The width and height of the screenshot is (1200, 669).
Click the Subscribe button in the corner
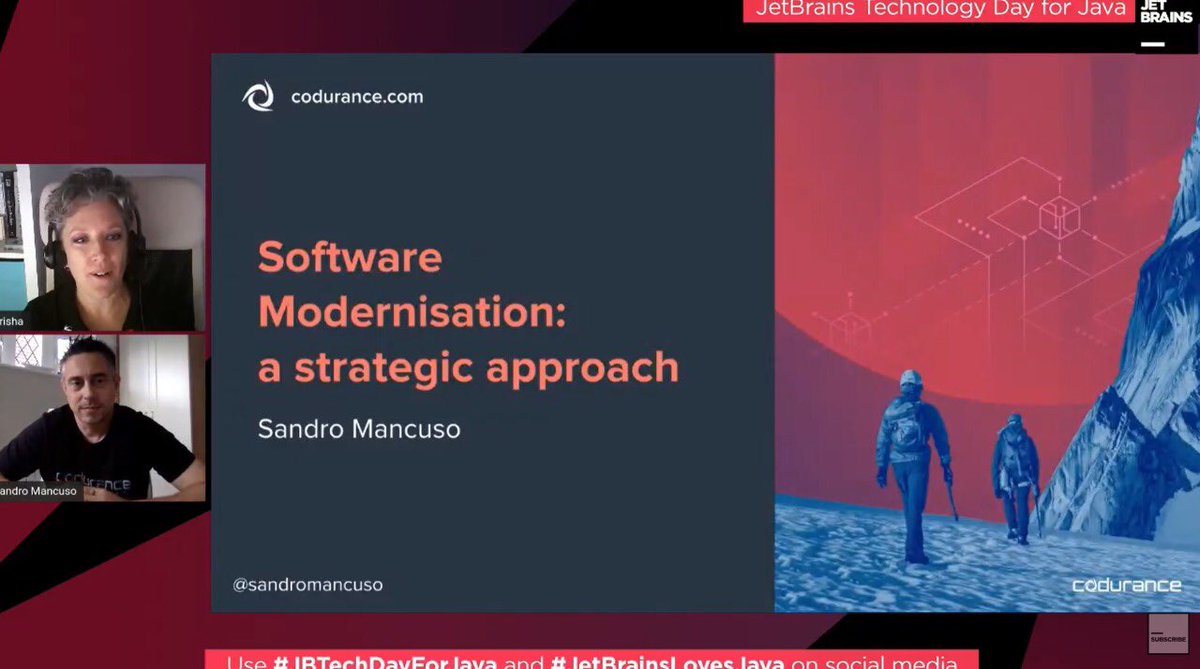click(x=1168, y=634)
